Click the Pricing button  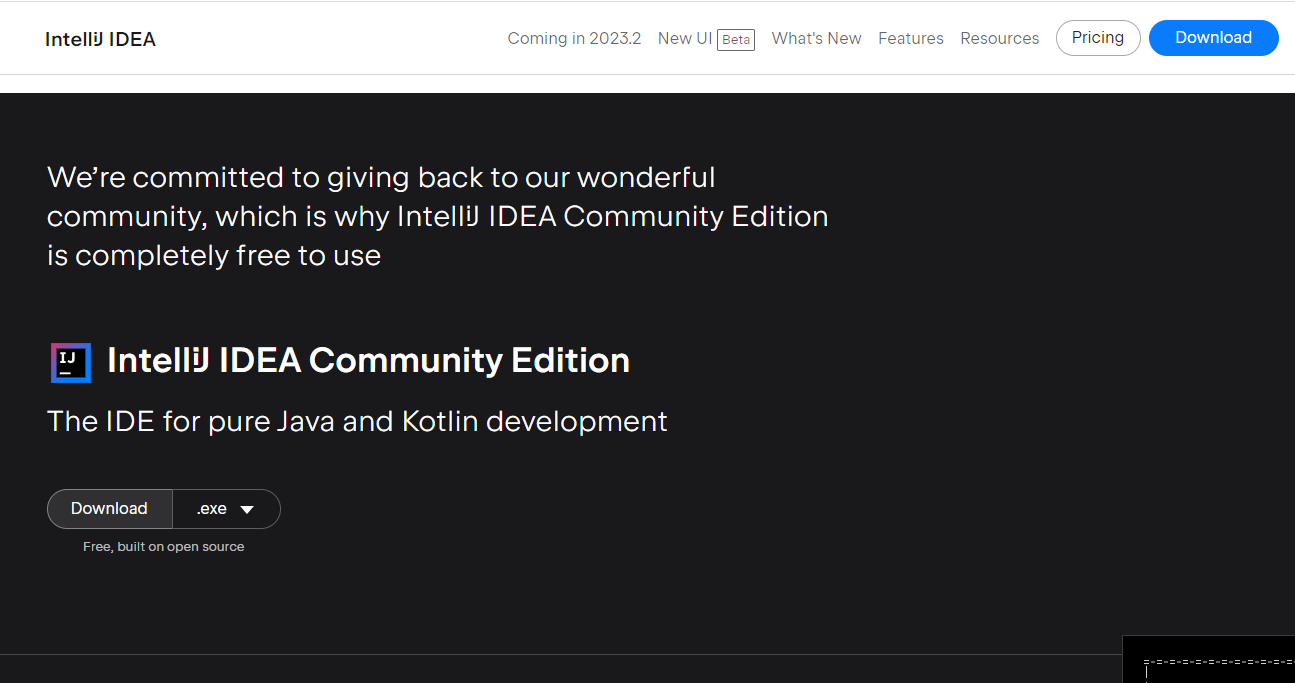tap(1098, 38)
